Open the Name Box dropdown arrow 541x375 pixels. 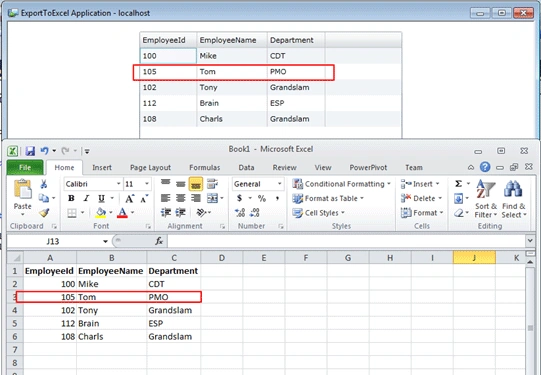105,241
